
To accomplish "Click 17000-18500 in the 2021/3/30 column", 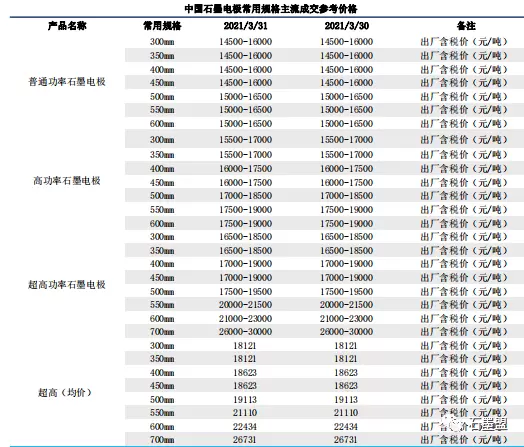I will point(347,195).
